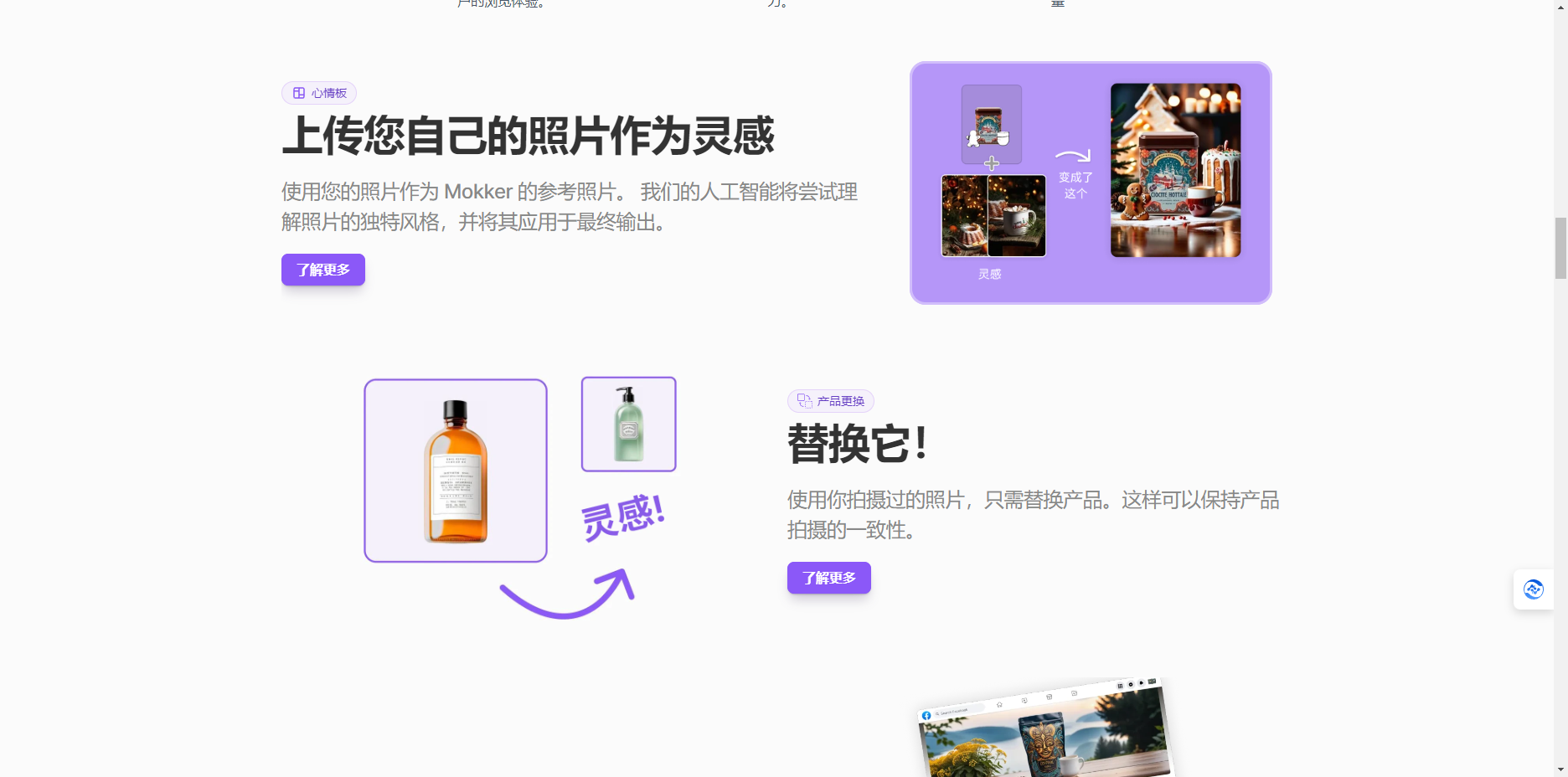Click the Messenger icon in the mockup
This screenshot has height=777, width=1568.
pos(1132,684)
